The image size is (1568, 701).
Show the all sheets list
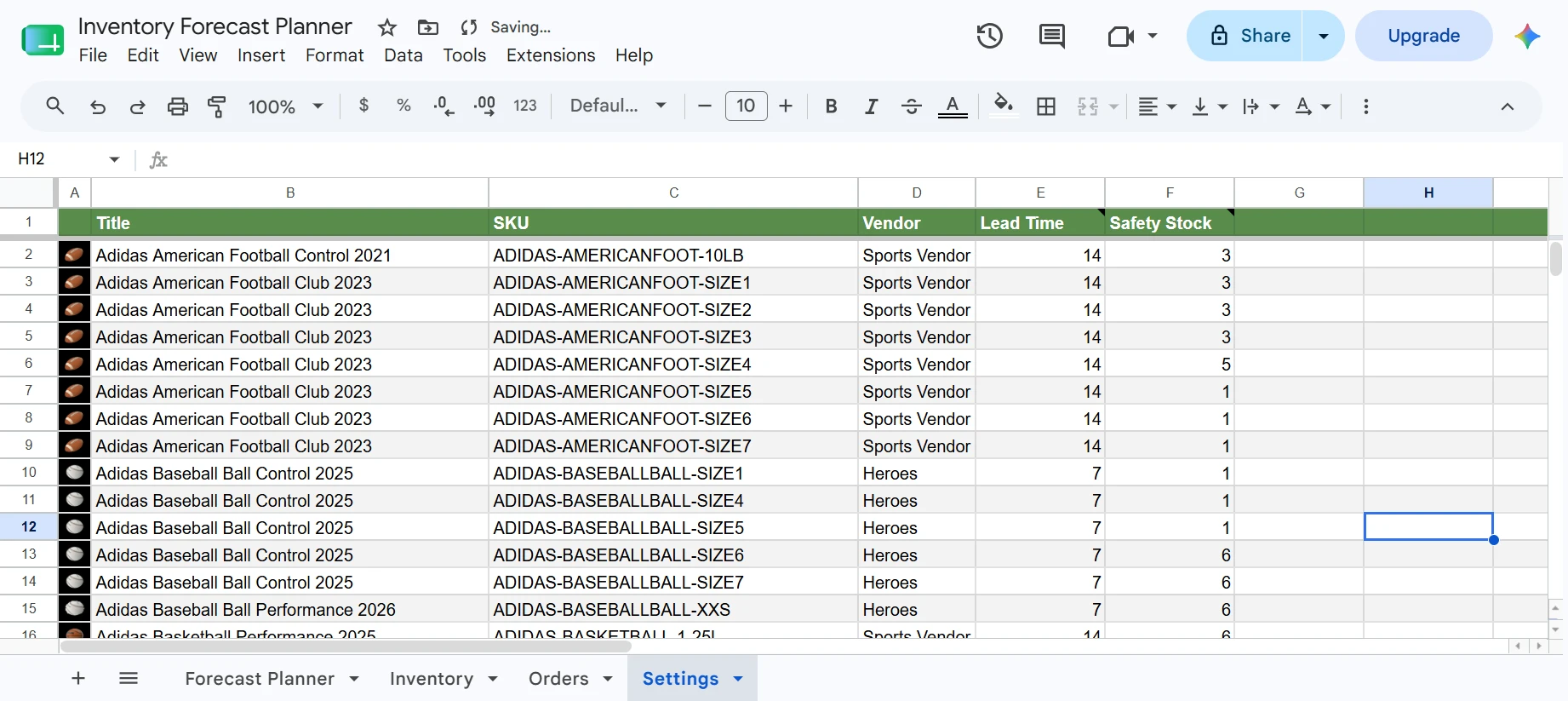(129, 678)
